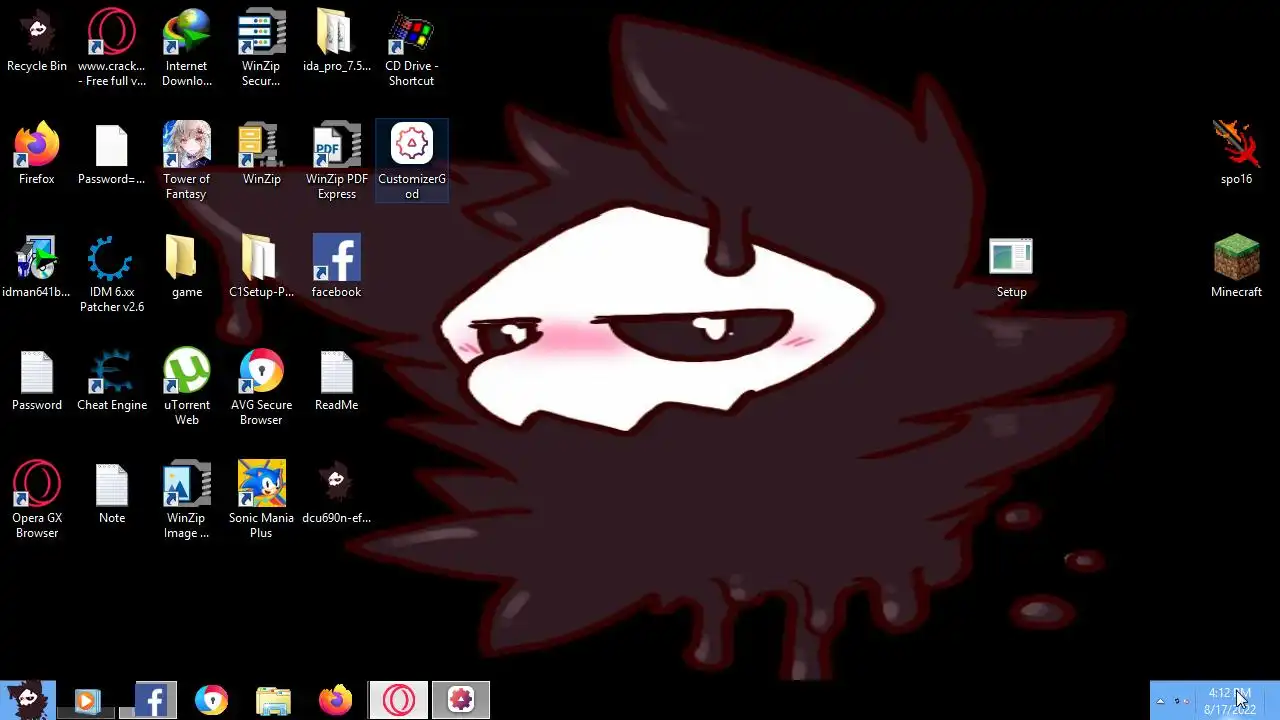Select the CustomizerGod desktop icon
This screenshot has width=1280, height=720.
411,160
